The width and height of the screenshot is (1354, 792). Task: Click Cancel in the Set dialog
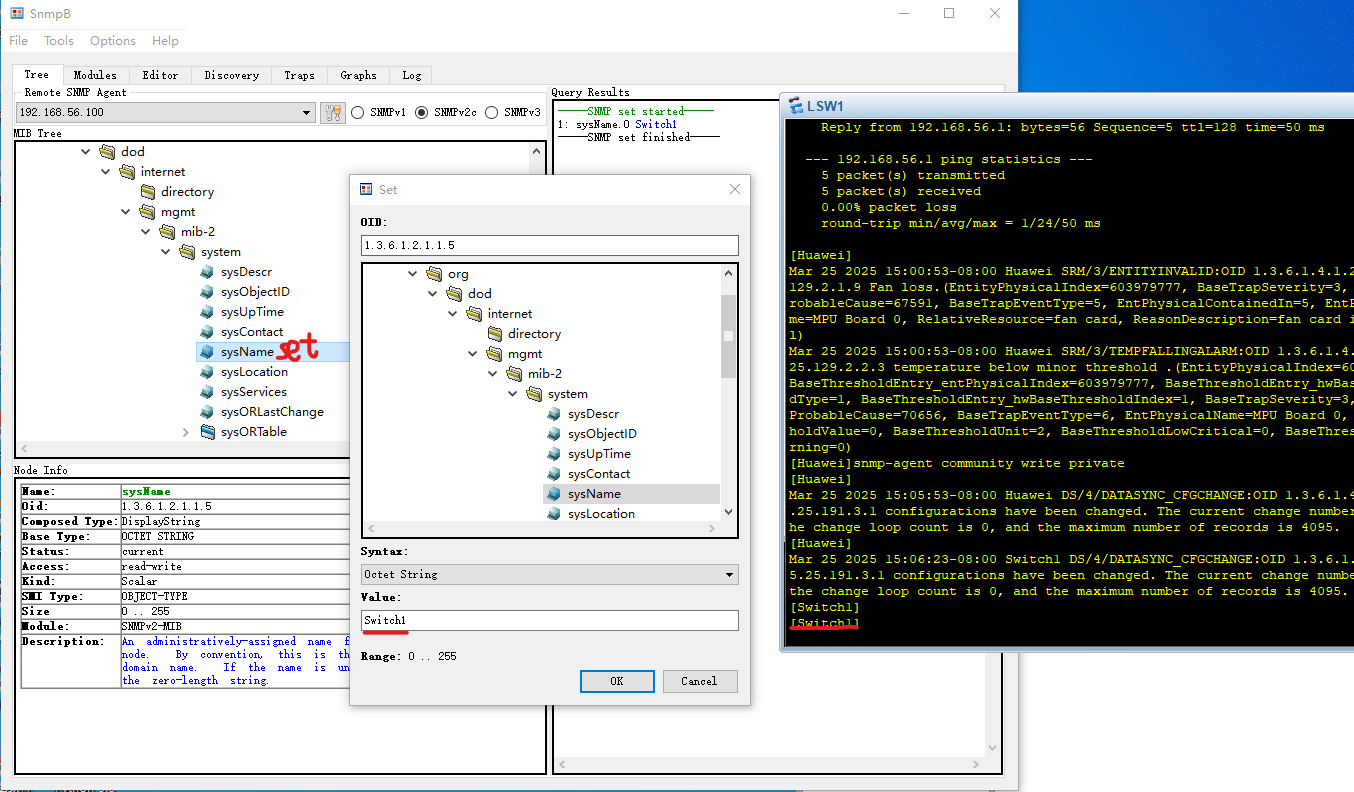tap(699, 681)
